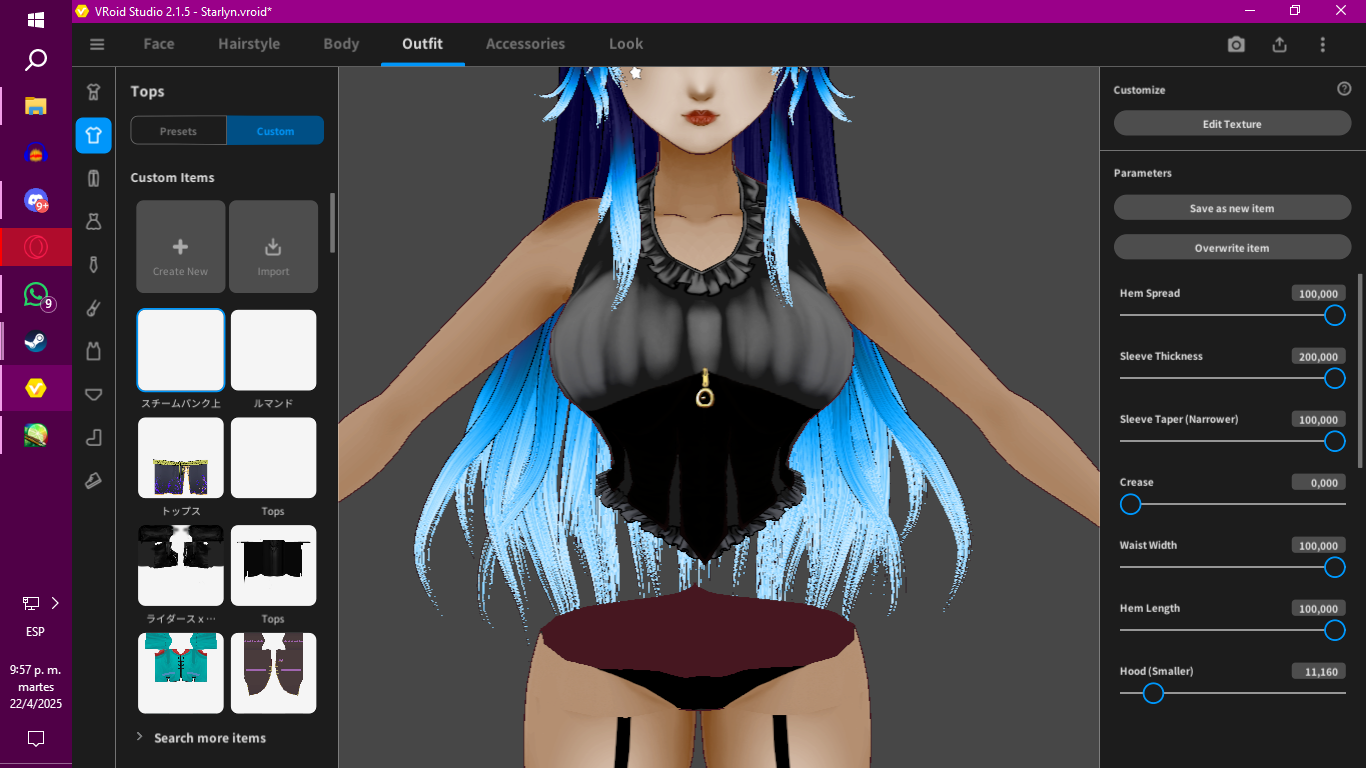Click the Custom Items list scrollbar

(x=333, y=223)
